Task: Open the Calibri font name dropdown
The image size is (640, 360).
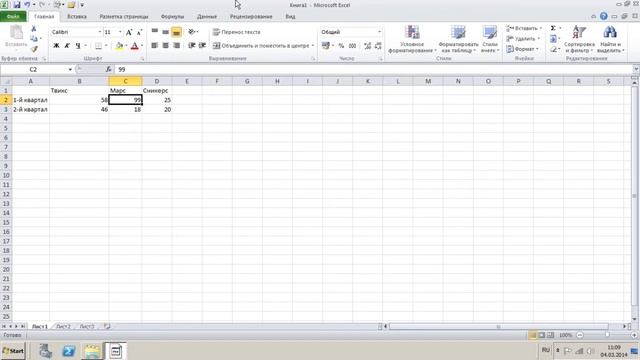Action: click(x=100, y=32)
